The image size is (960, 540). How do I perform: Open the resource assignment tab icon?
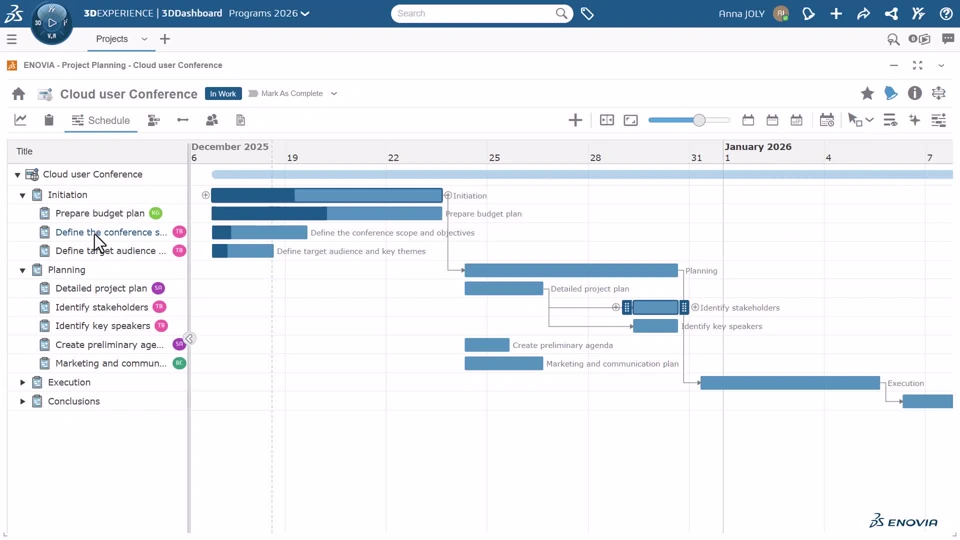click(154, 120)
